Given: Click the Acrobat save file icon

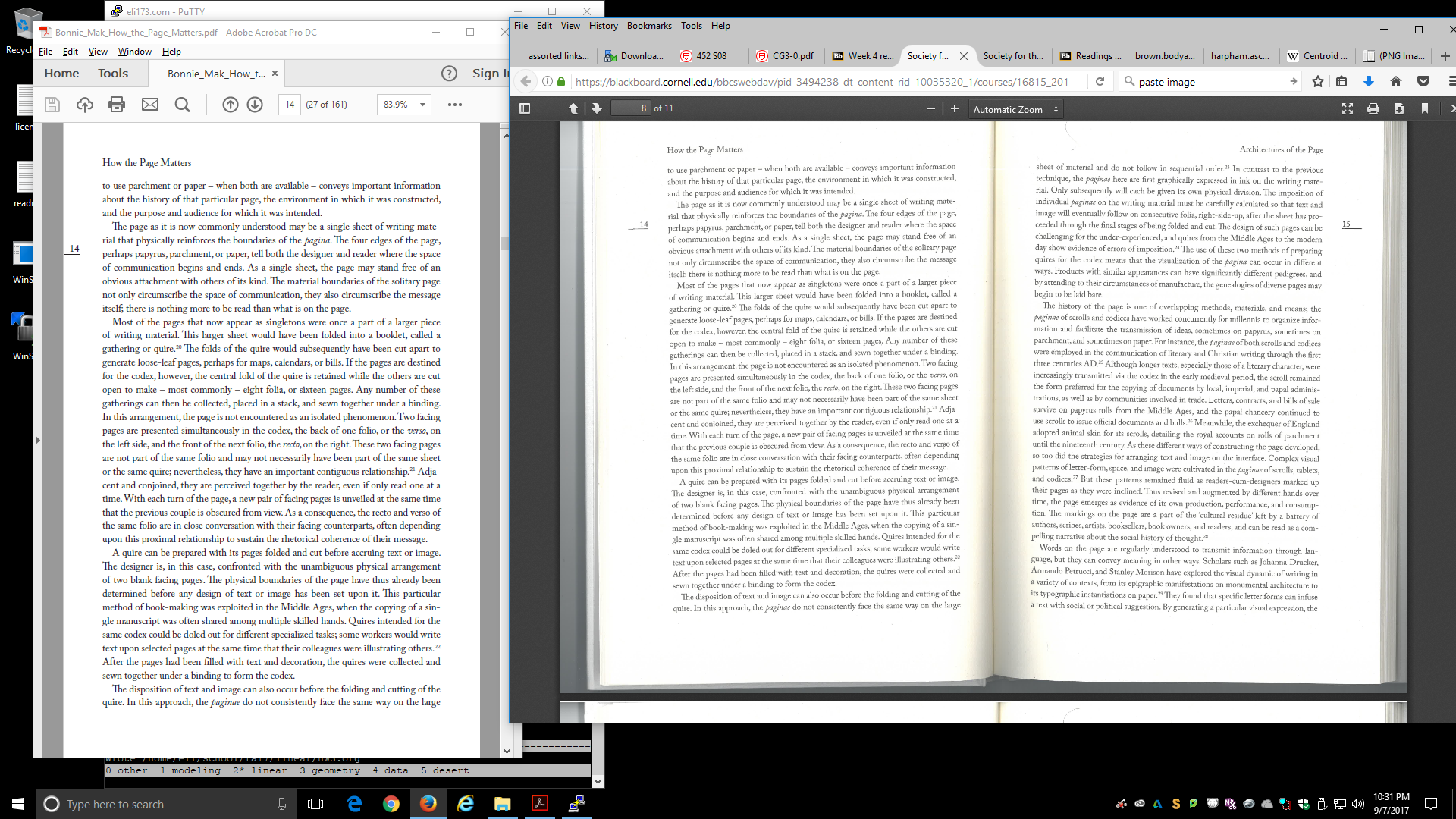Looking at the screenshot, I should (52, 105).
